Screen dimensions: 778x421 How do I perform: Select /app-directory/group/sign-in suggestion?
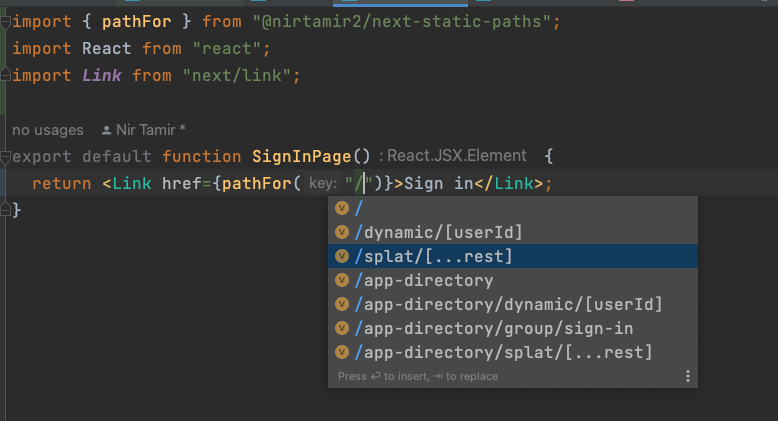coord(513,328)
